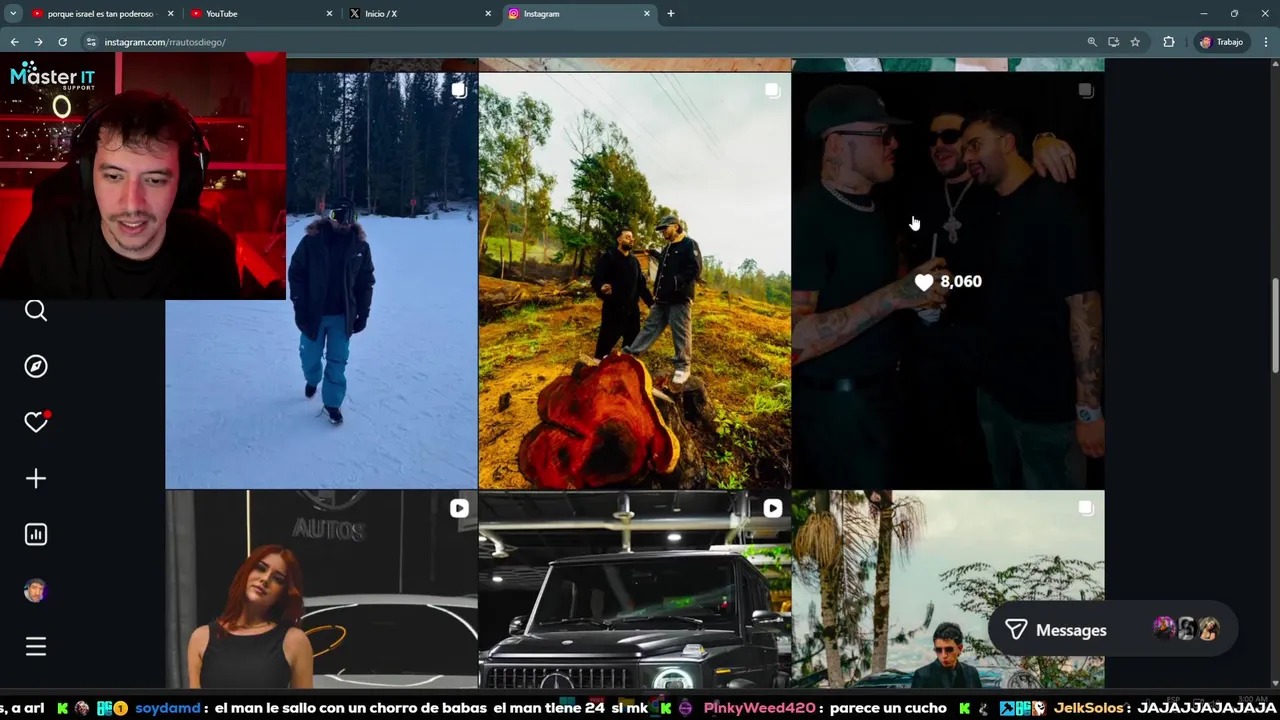Open the red-haired woman reel
The image size is (1280, 720).
tap(321, 590)
